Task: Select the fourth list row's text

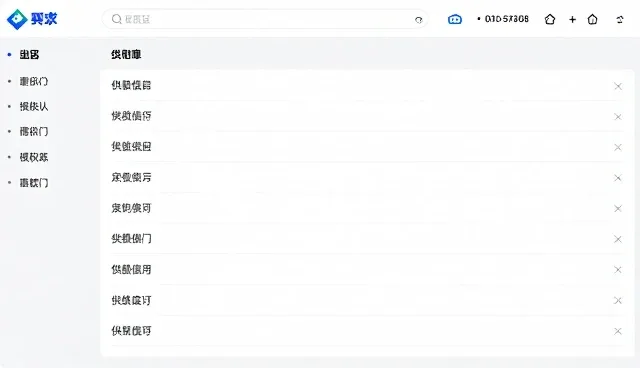Action: (131, 177)
